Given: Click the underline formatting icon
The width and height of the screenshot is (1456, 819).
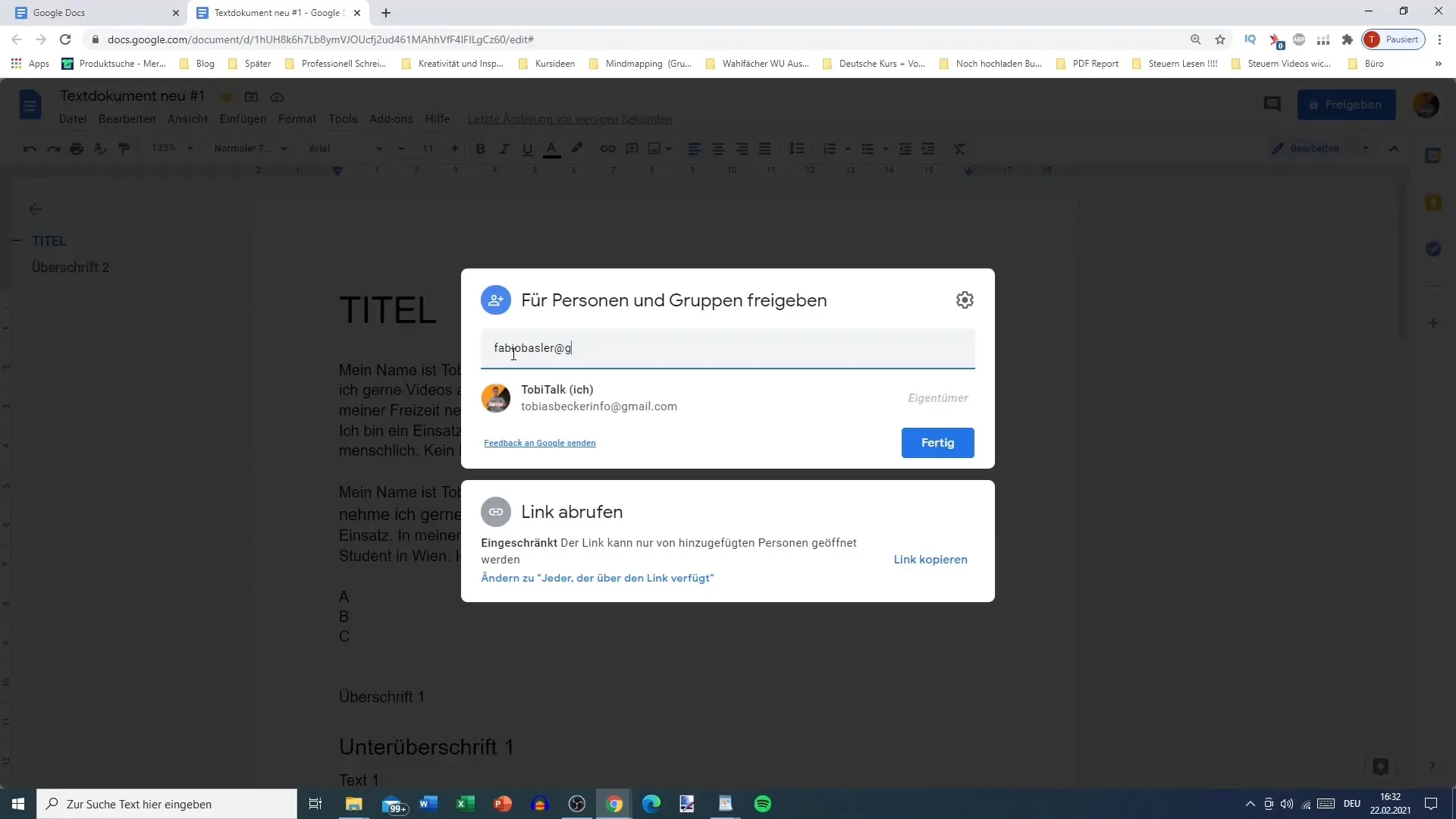Looking at the screenshot, I should pyautogui.click(x=528, y=149).
